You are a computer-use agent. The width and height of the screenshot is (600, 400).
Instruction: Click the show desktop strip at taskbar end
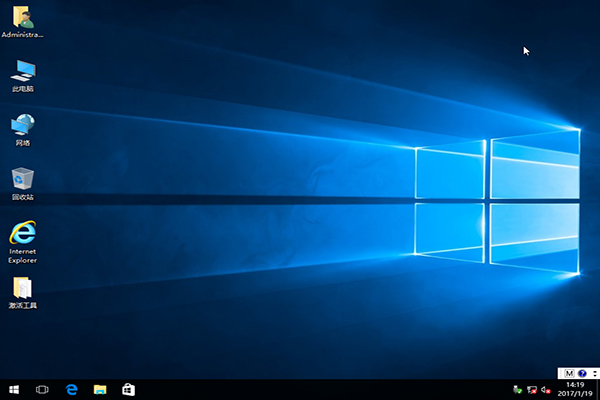coord(598,389)
